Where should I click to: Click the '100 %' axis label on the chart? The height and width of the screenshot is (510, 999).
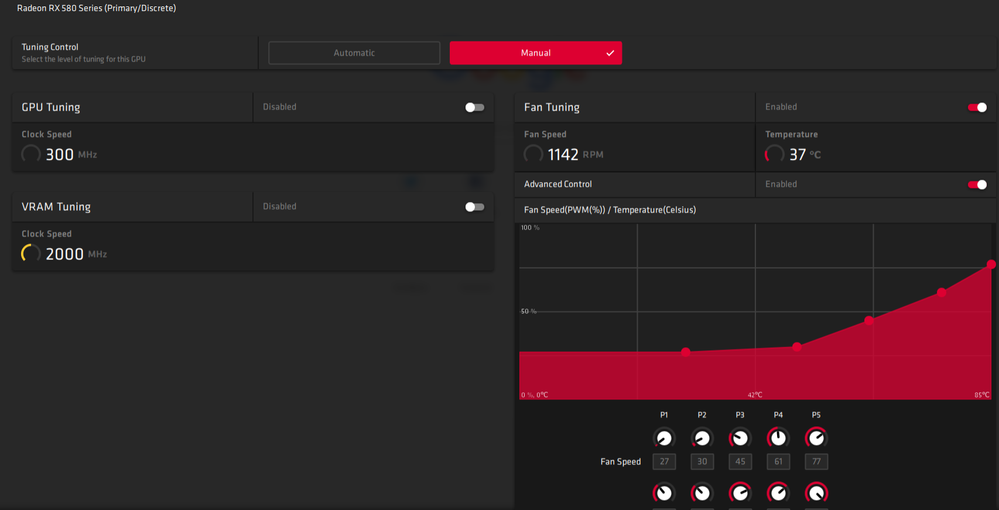point(530,228)
